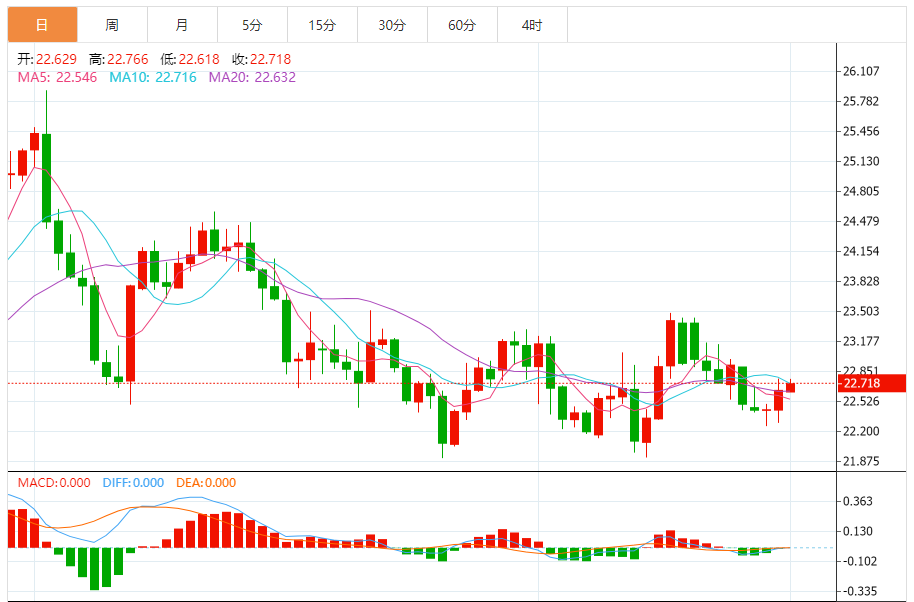Click the 26.107 price axis label
This screenshot has width=914, height=602.
point(861,72)
